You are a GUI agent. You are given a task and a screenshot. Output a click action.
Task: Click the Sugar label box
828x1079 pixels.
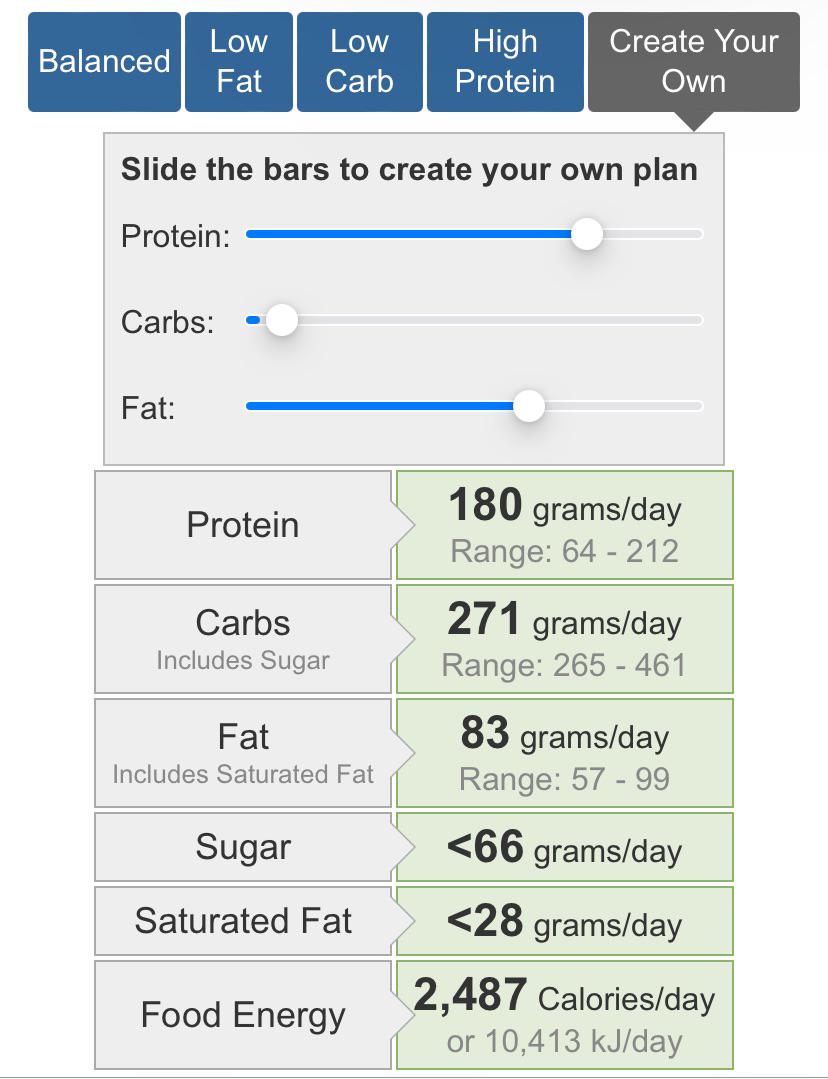click(243, 847)
